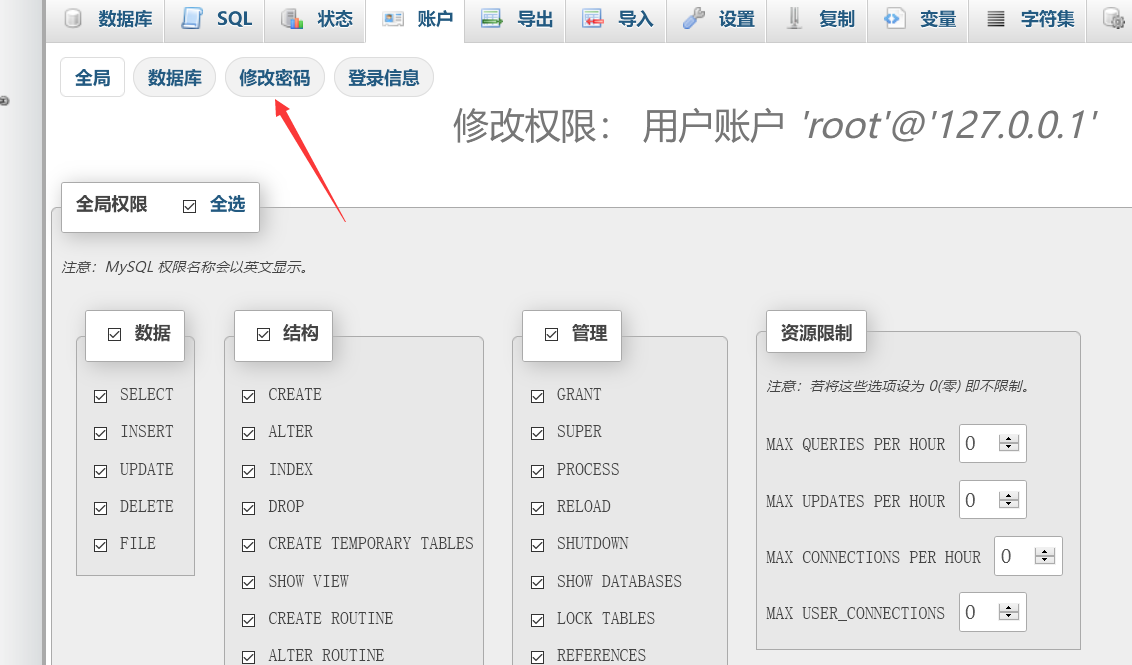Screen dimensions: 1132x665
Task: Click the 资源限制 section label
Action: pyautogui.click(x=817, y=333)
